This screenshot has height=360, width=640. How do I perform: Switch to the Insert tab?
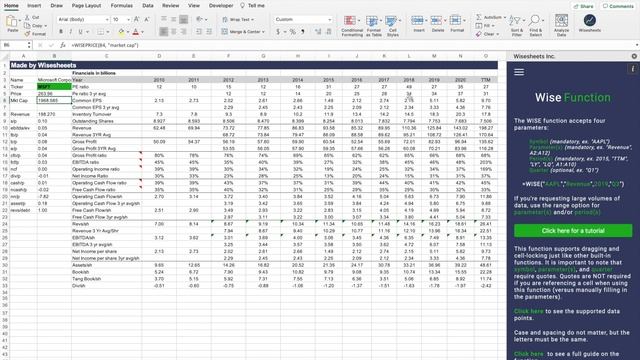tap(34, 6)
